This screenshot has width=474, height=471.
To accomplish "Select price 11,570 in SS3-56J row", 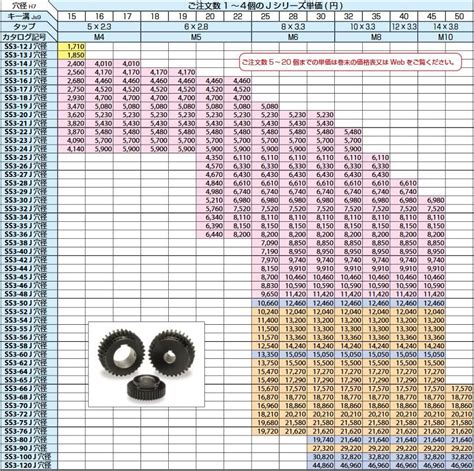I will [x=265, y=337].
